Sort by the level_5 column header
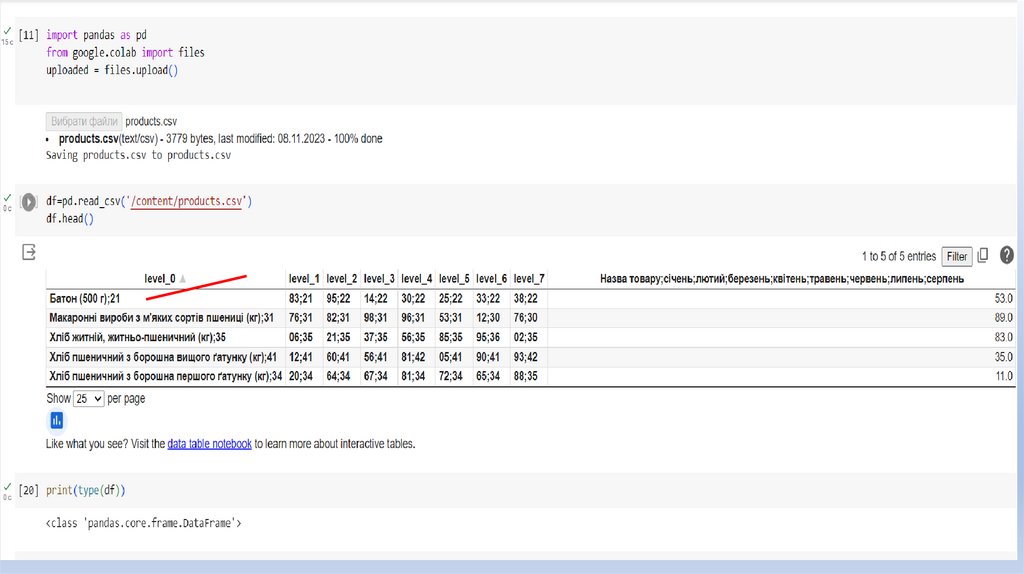The image size is (1024, 574). 454,279
